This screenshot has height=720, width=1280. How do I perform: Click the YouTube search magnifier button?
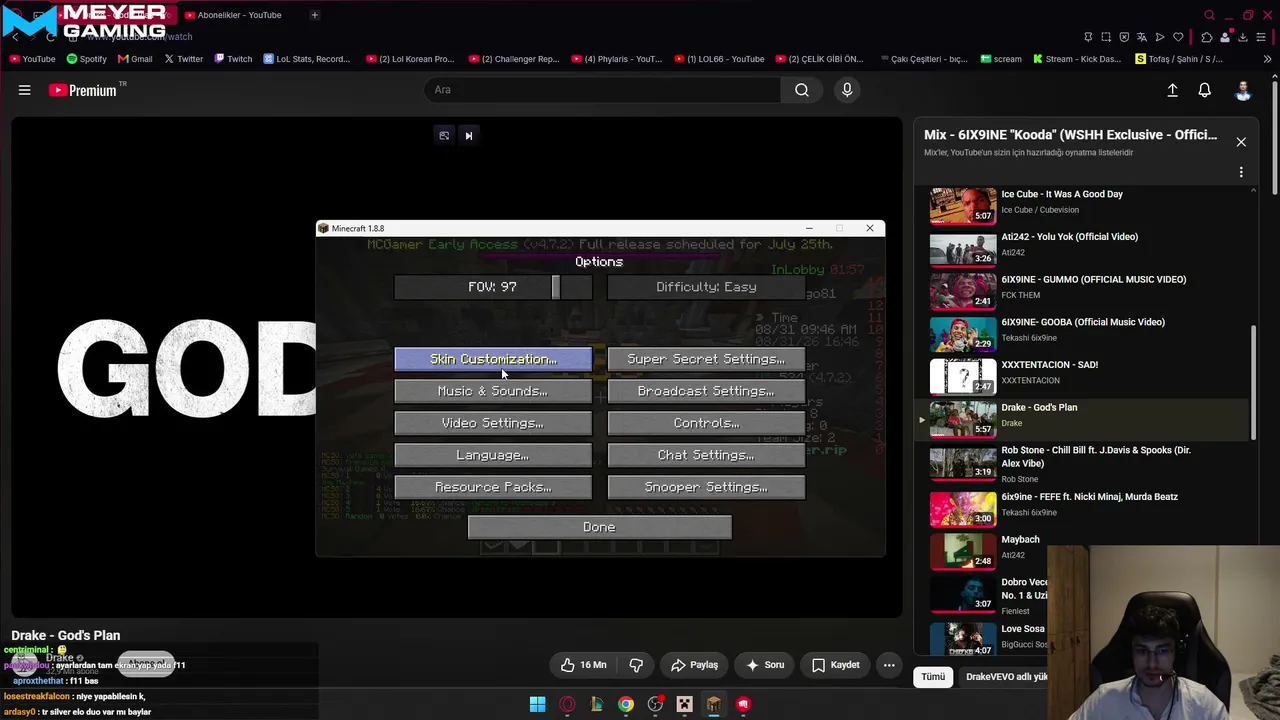pyautogui.click(x=802, y=90)
